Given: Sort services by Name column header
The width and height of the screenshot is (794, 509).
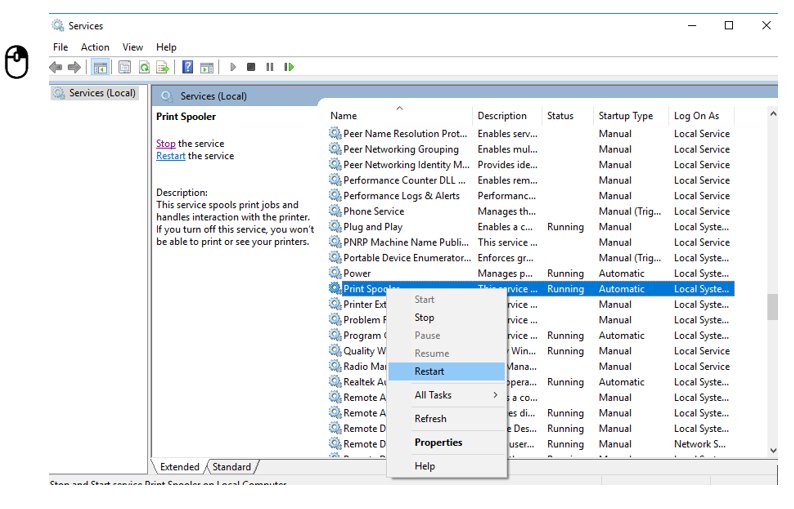Looking at the screenshot, I should pyautogui.click(x=344, y=116).
